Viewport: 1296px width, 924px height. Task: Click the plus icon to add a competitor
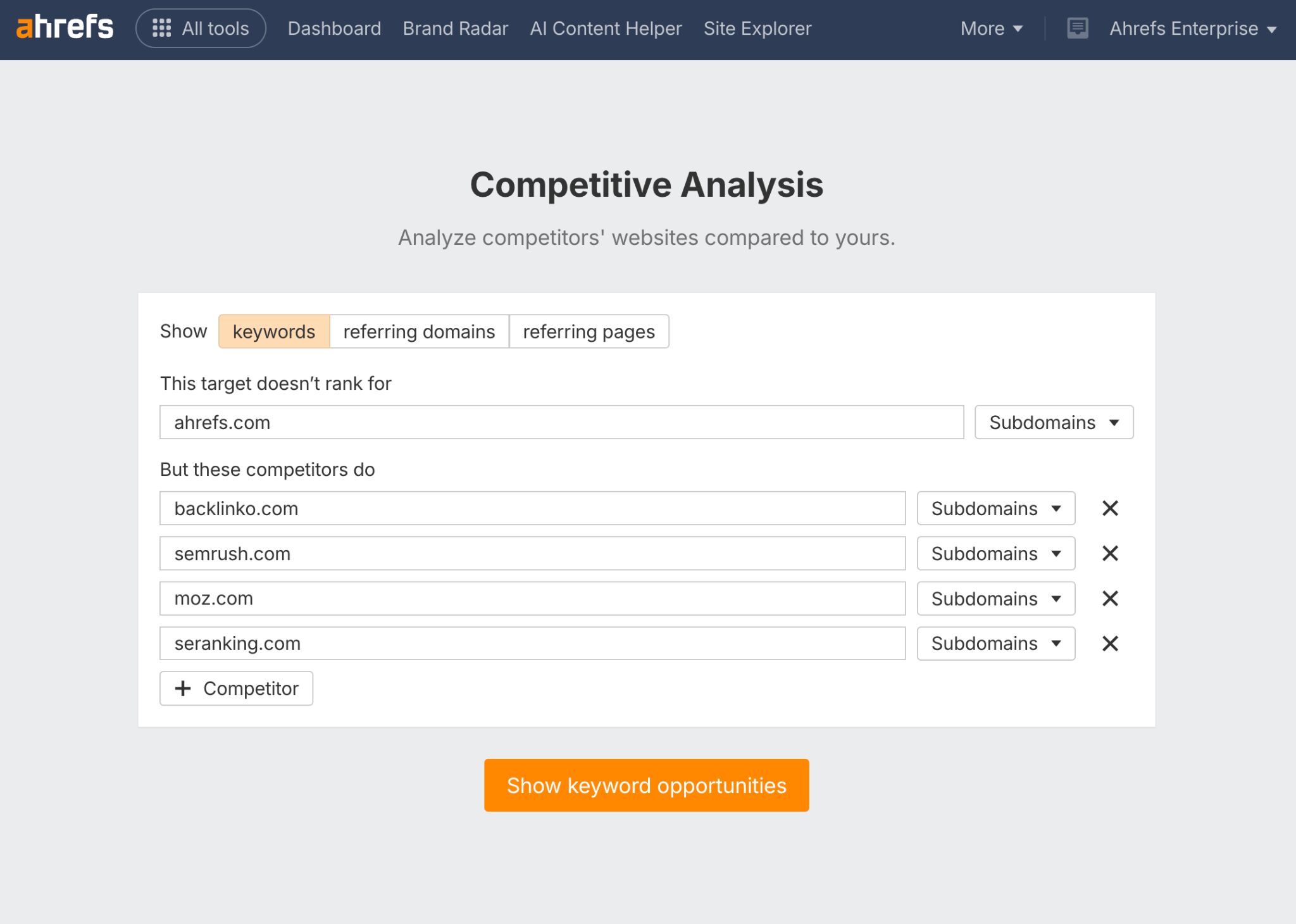(184, 689)
